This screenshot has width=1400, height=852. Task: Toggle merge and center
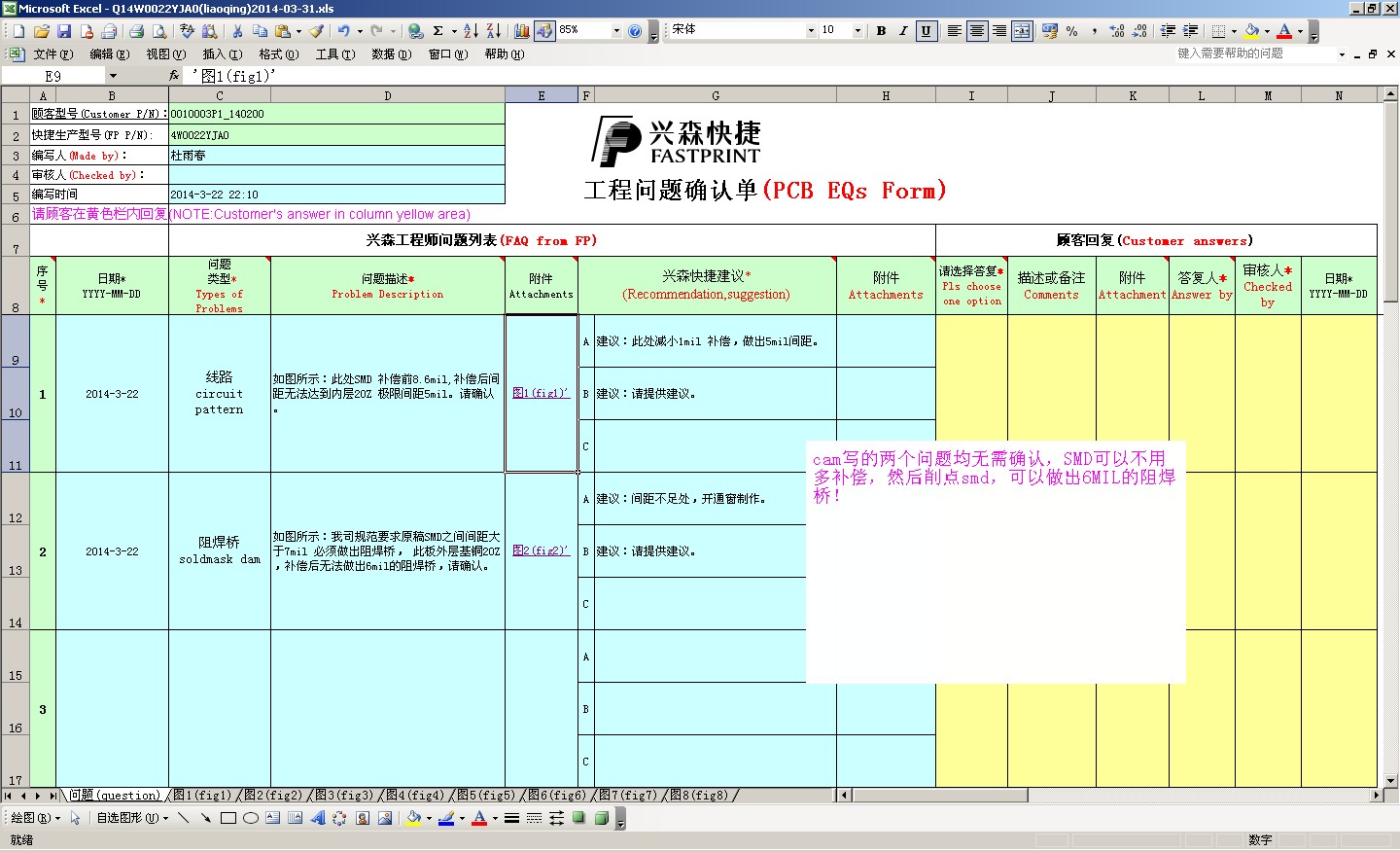[x=1022, y=31]
